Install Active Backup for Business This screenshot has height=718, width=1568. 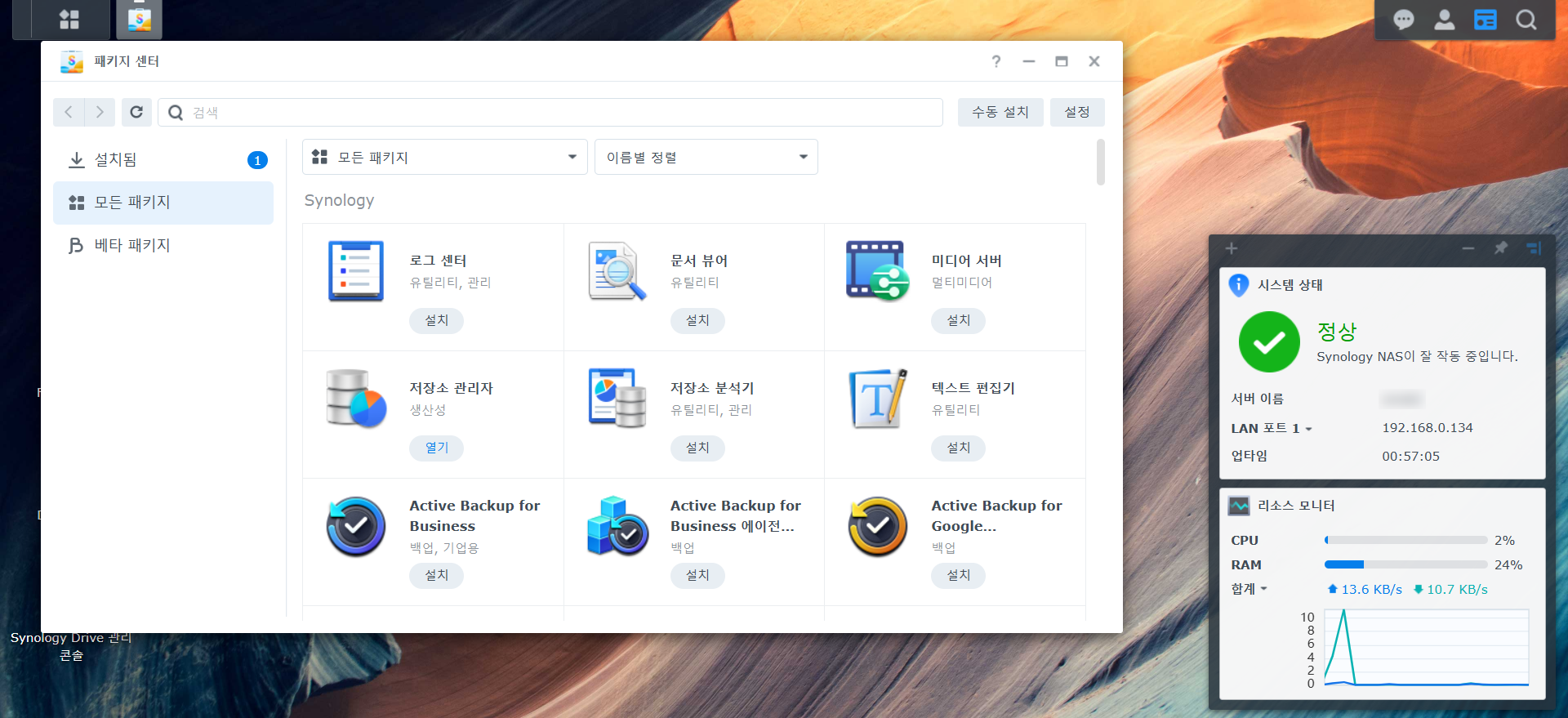click(436, 575)
